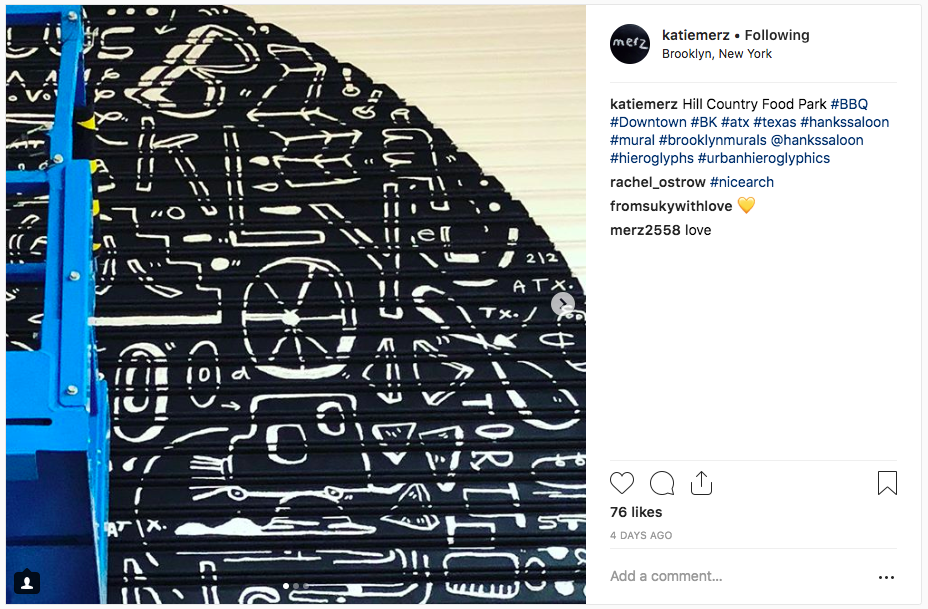This screenshot has width=928, height=609.
Task: Open merz2558 commenter profile
Action: point(645,230)
